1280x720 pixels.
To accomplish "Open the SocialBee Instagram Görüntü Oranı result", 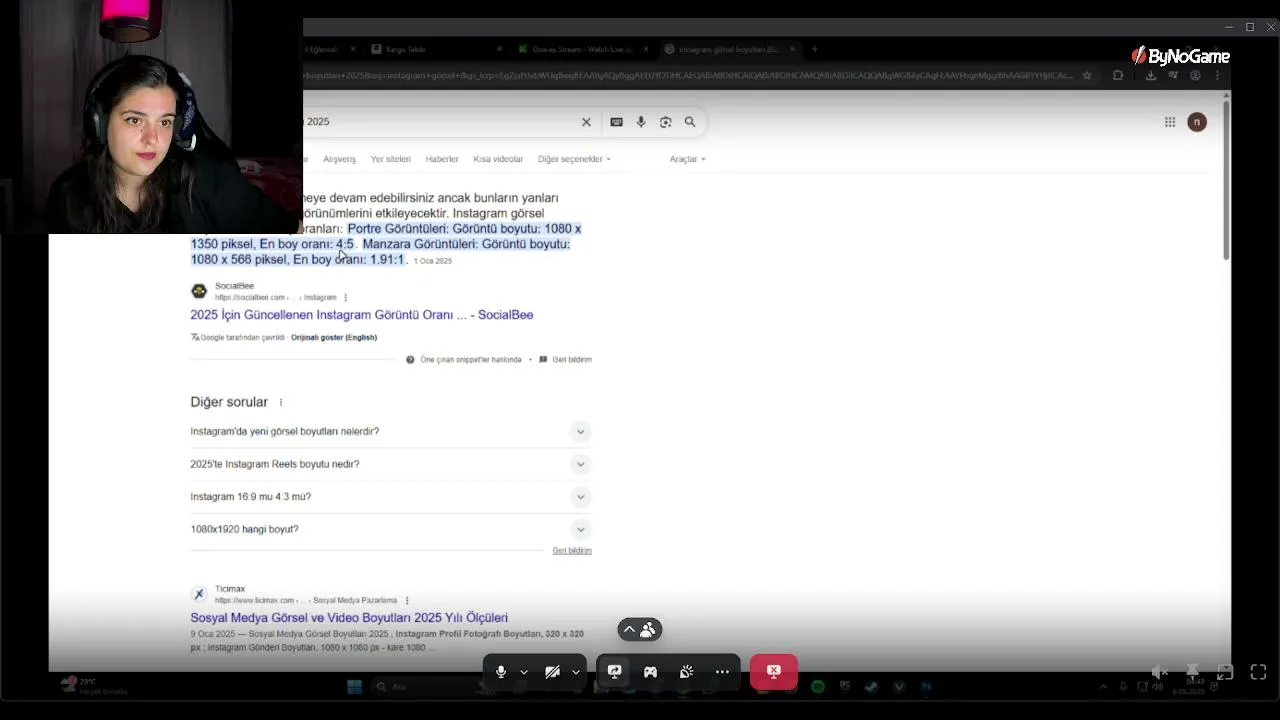I will (362, 315).
